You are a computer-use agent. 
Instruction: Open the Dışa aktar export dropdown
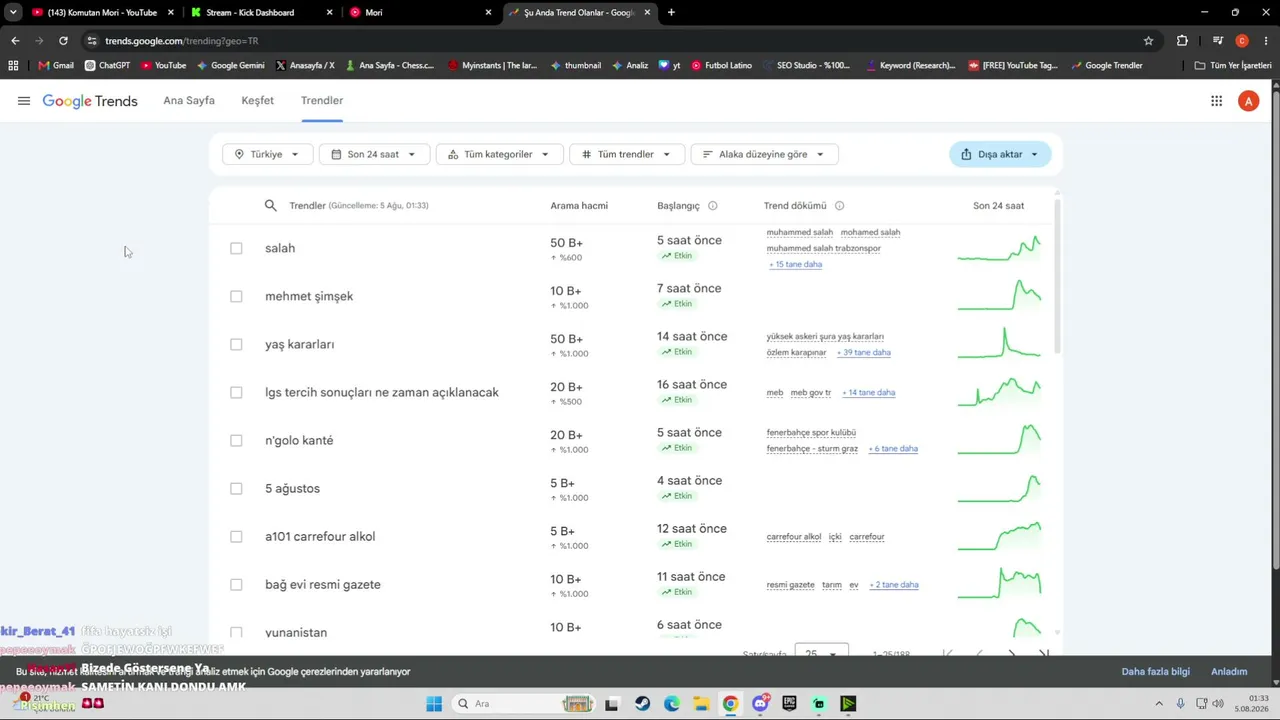(x=1000, y=154)
